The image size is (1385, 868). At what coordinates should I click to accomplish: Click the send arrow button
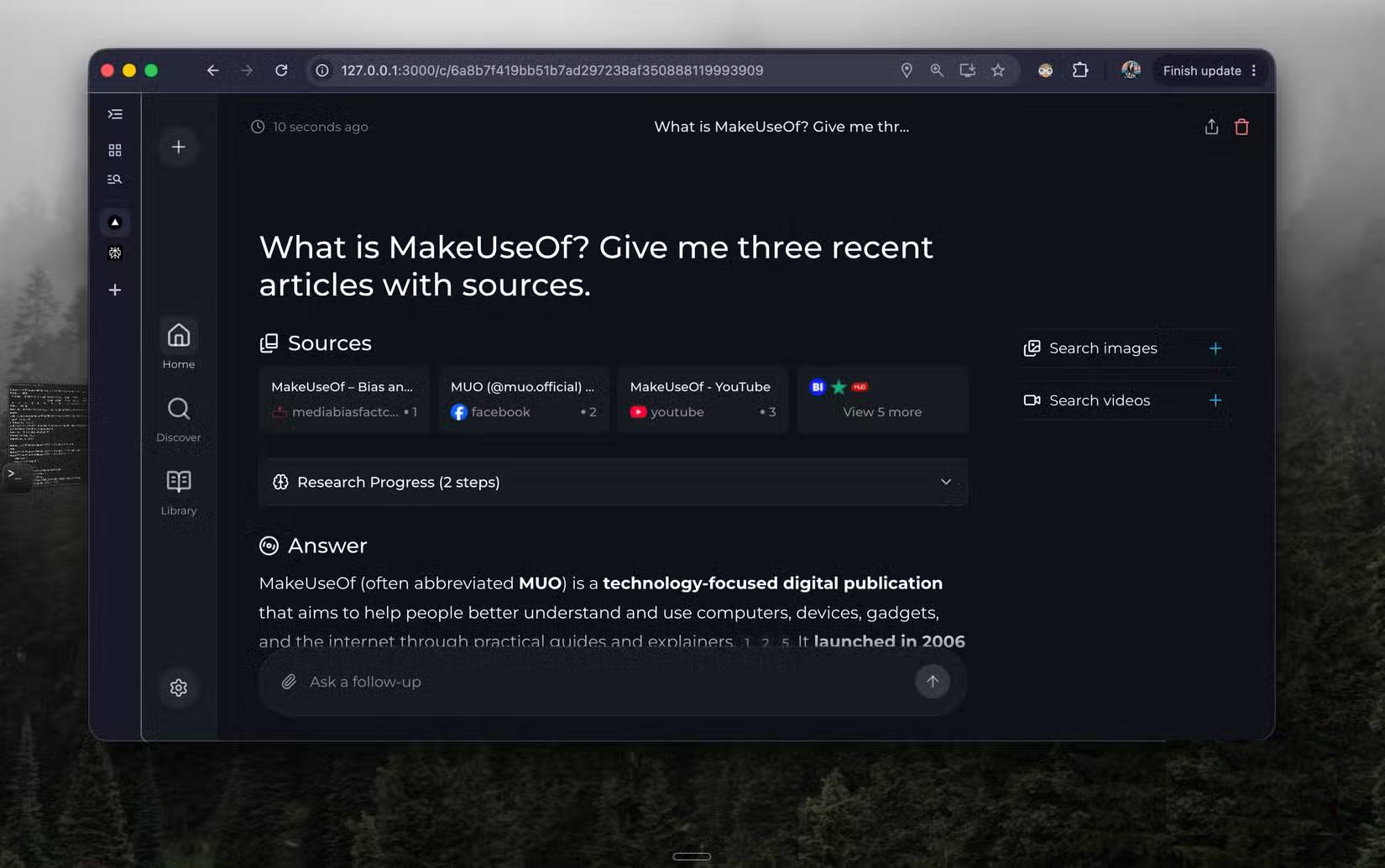pos(933,682)
